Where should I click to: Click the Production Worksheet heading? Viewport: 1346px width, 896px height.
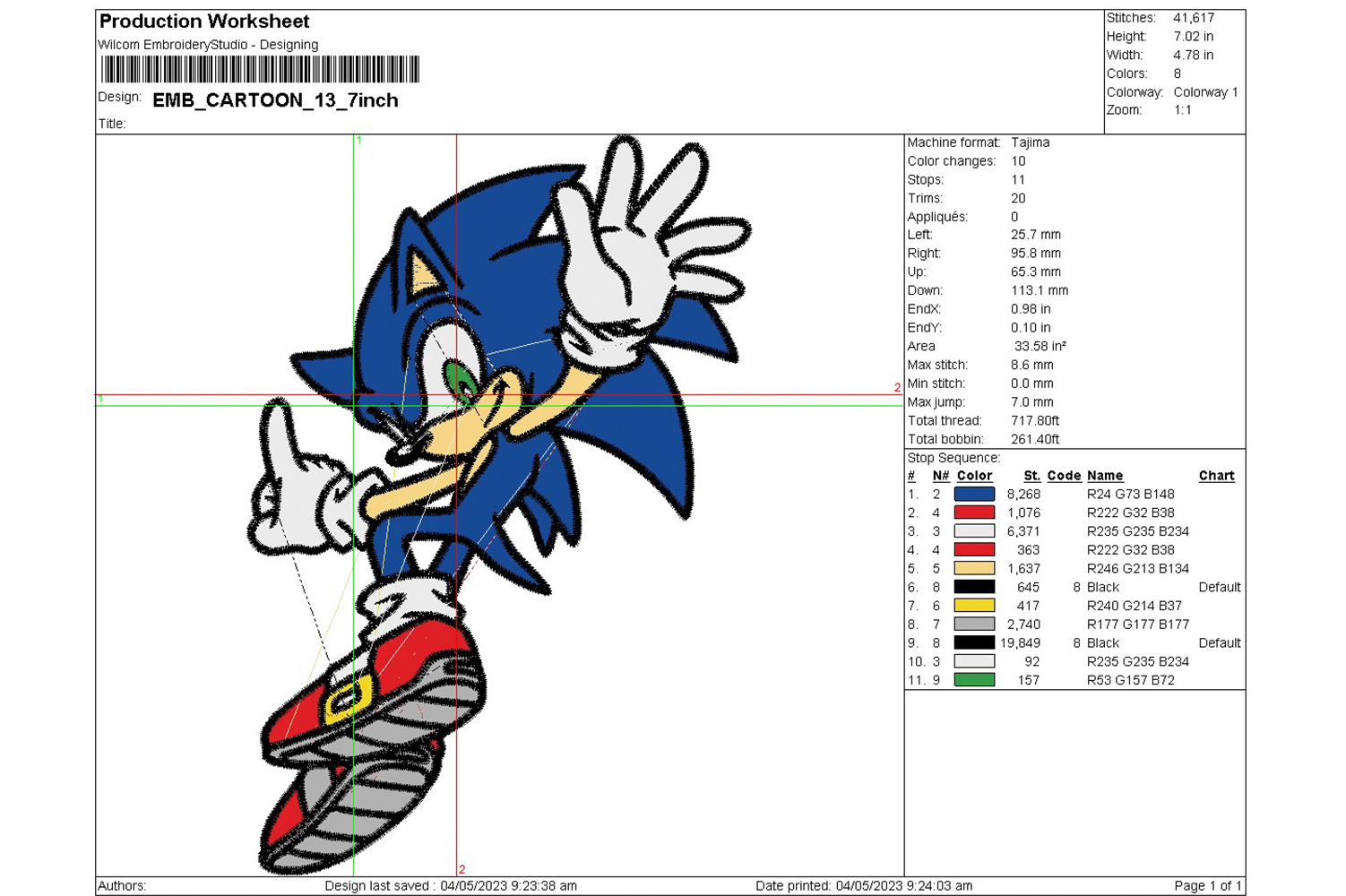coord(204,22)
